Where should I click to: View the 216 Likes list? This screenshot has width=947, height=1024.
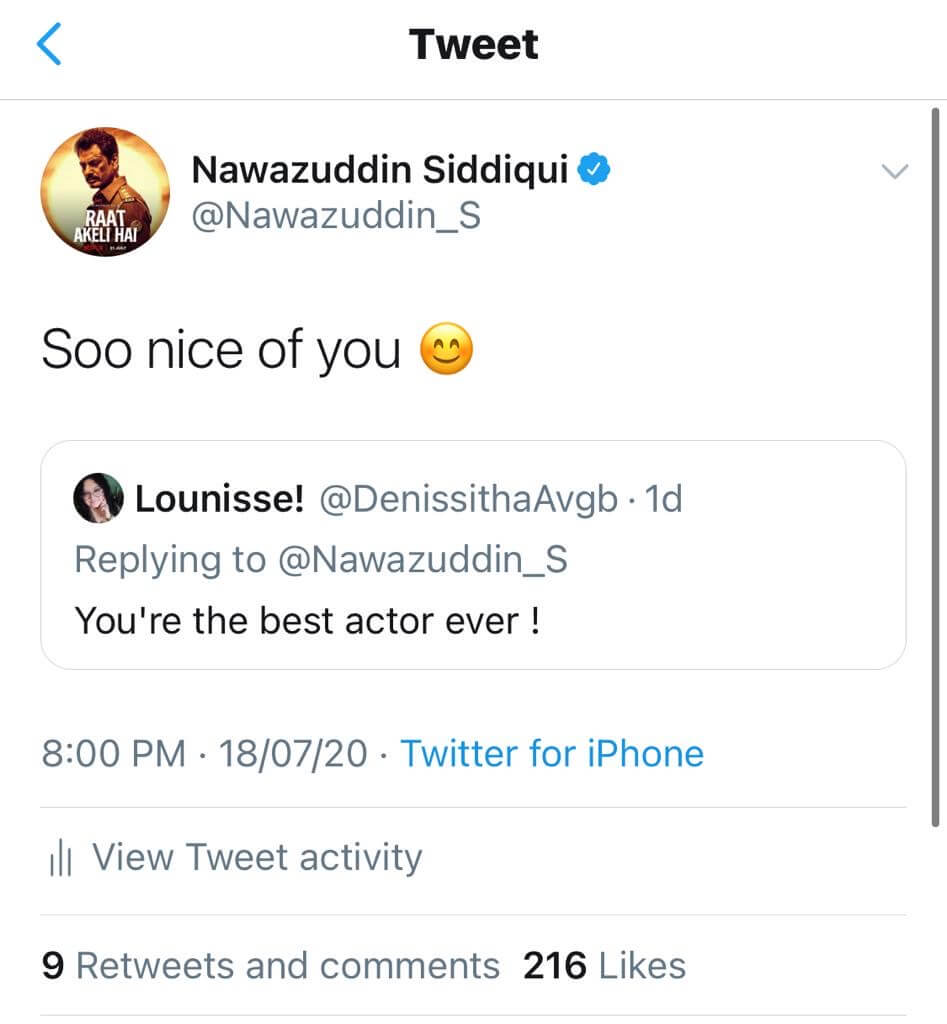tap(604, 965)
